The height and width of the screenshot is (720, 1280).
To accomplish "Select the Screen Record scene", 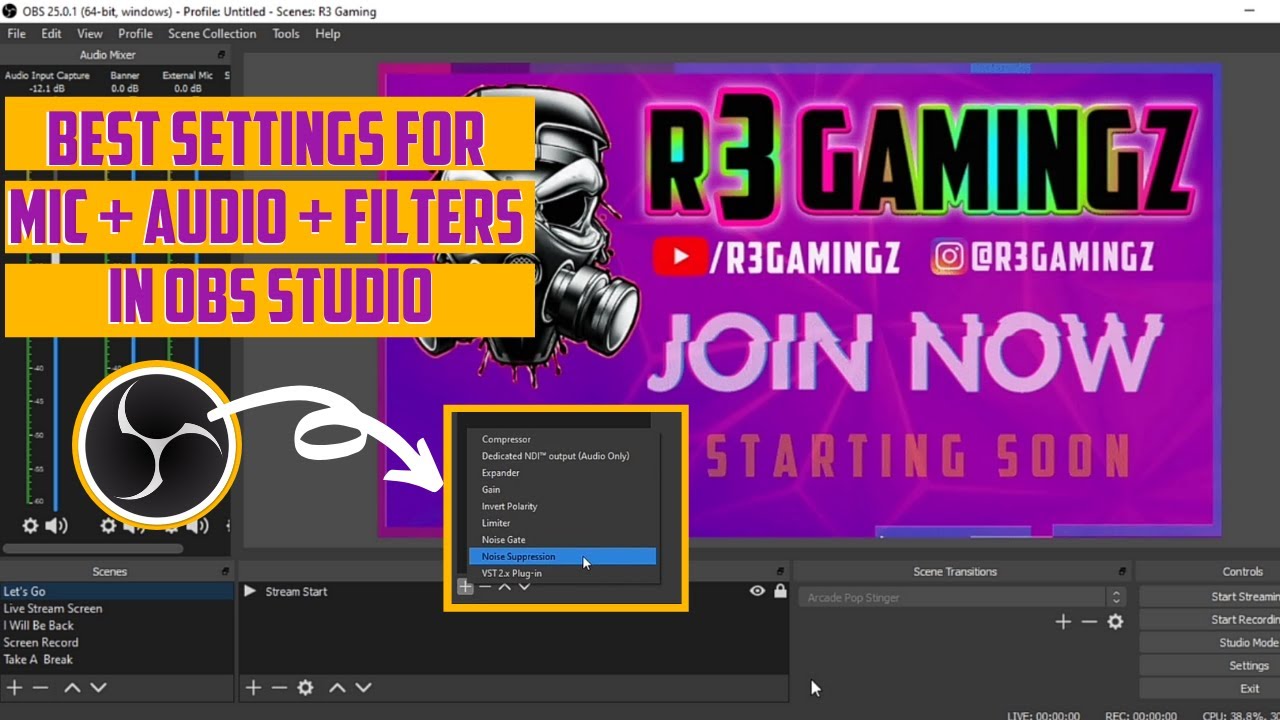I will point(117,642).
